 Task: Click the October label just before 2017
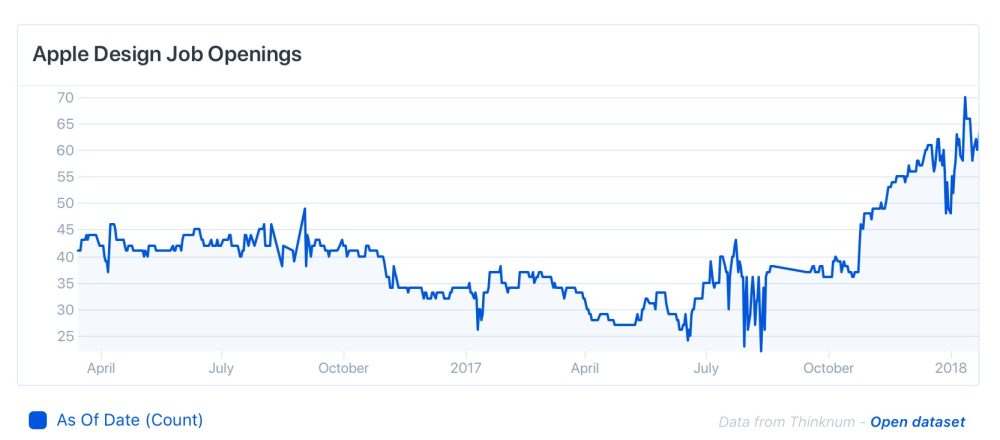(x=342, y=368)
